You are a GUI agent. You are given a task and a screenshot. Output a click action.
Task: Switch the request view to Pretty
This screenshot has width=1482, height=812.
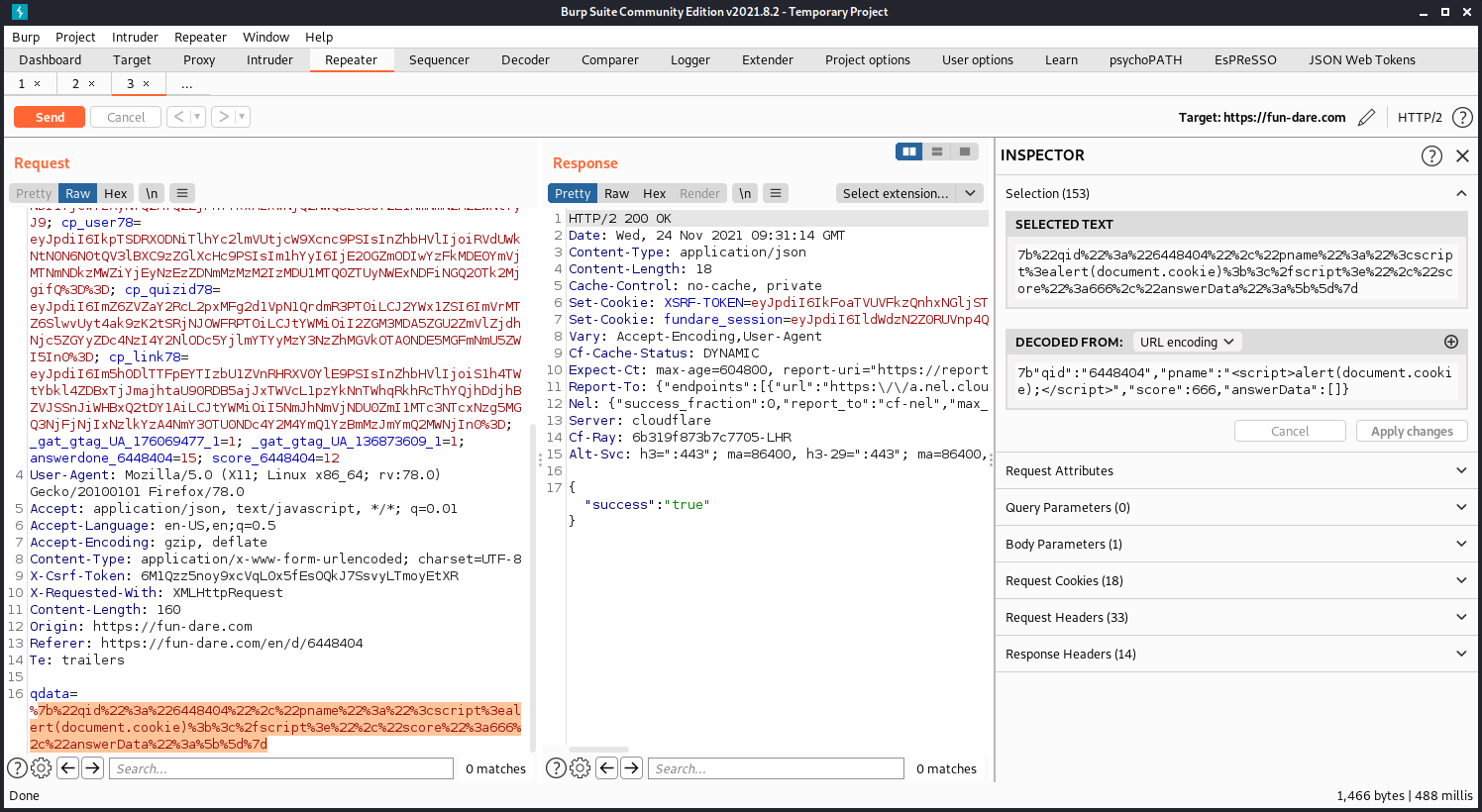(34, 193)
